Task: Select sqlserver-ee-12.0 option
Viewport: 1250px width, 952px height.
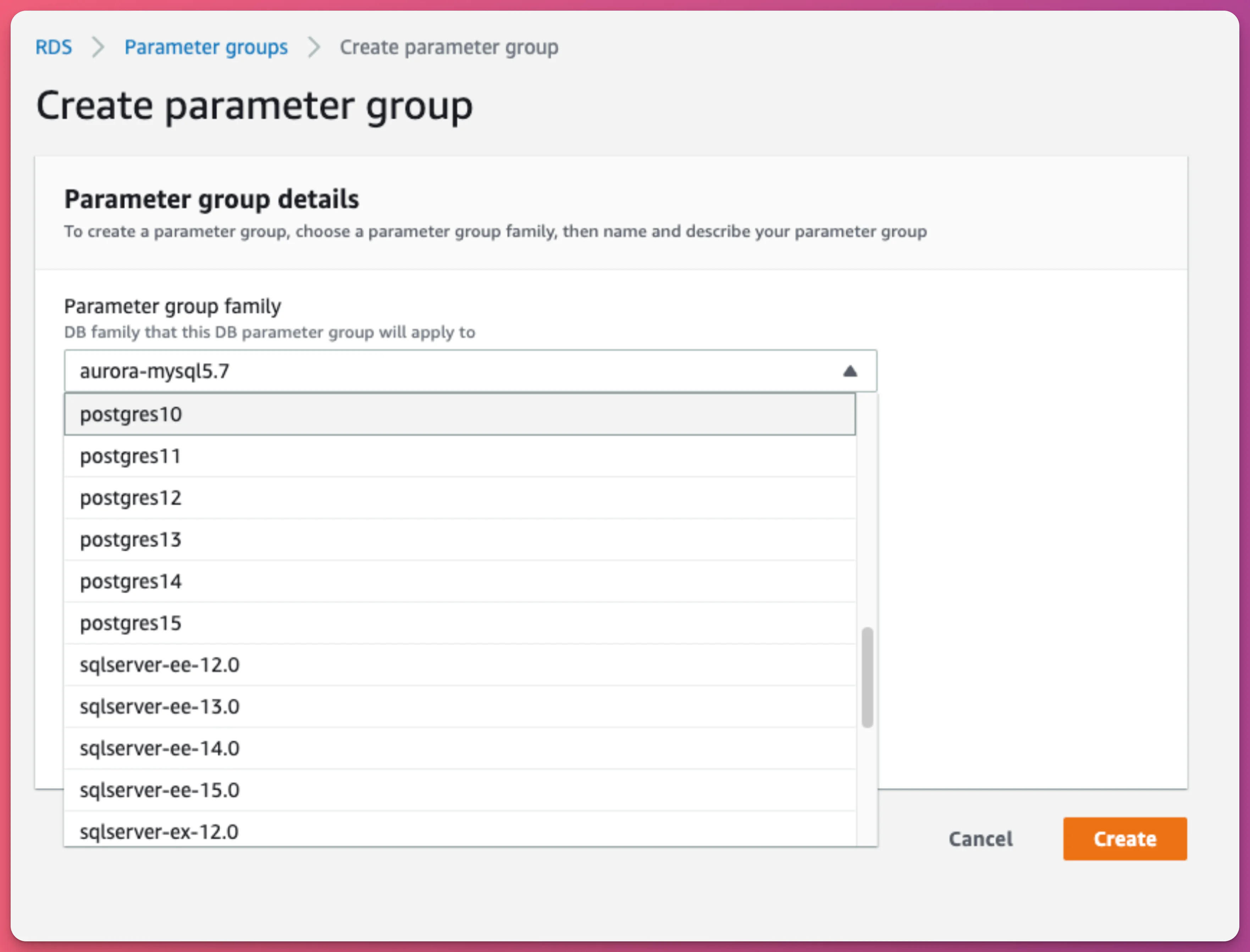Action: (x=460, y=665)
